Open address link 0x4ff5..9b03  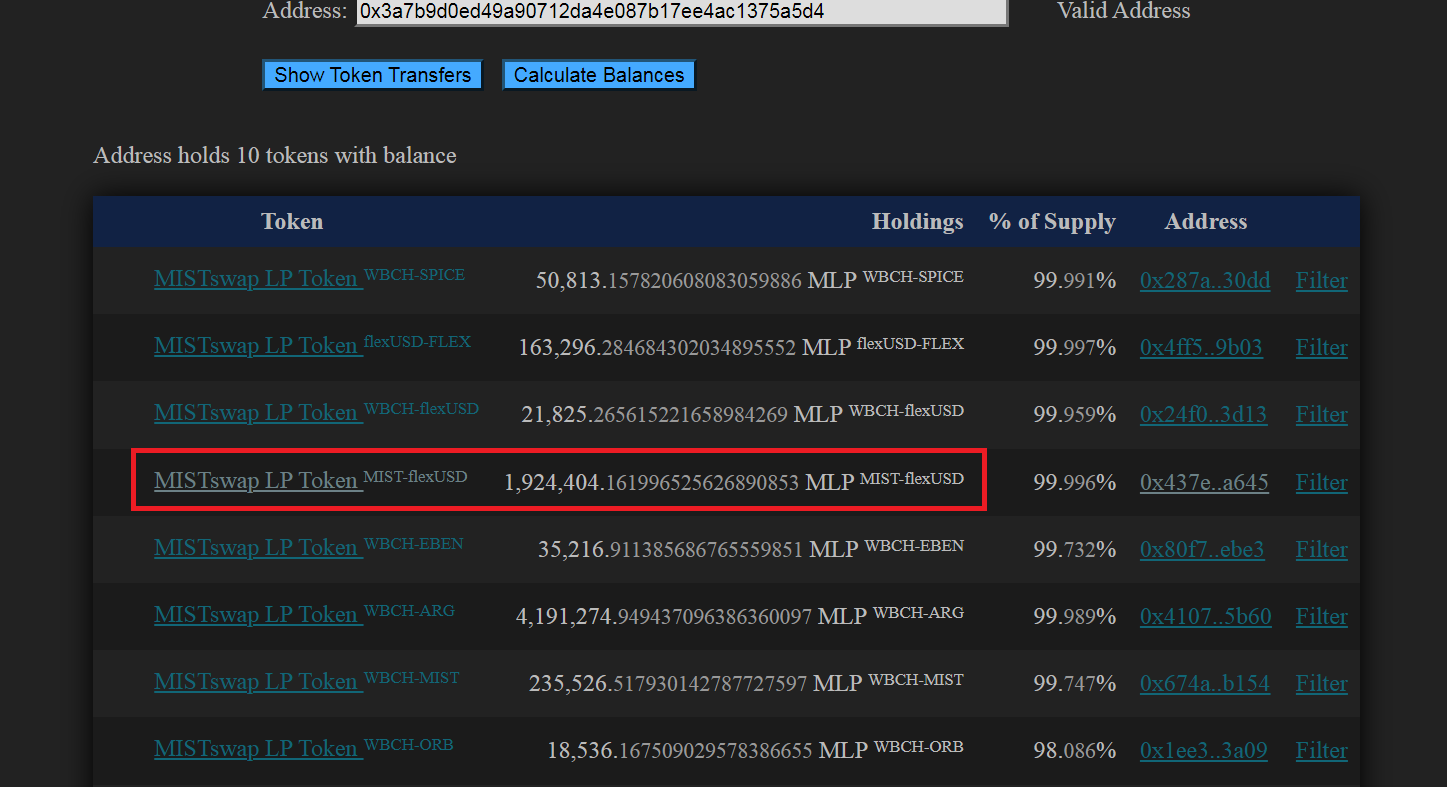coord(1201,347)
